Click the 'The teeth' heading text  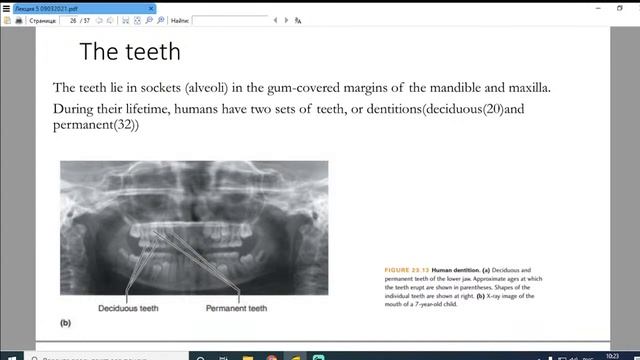click(130, 52)
